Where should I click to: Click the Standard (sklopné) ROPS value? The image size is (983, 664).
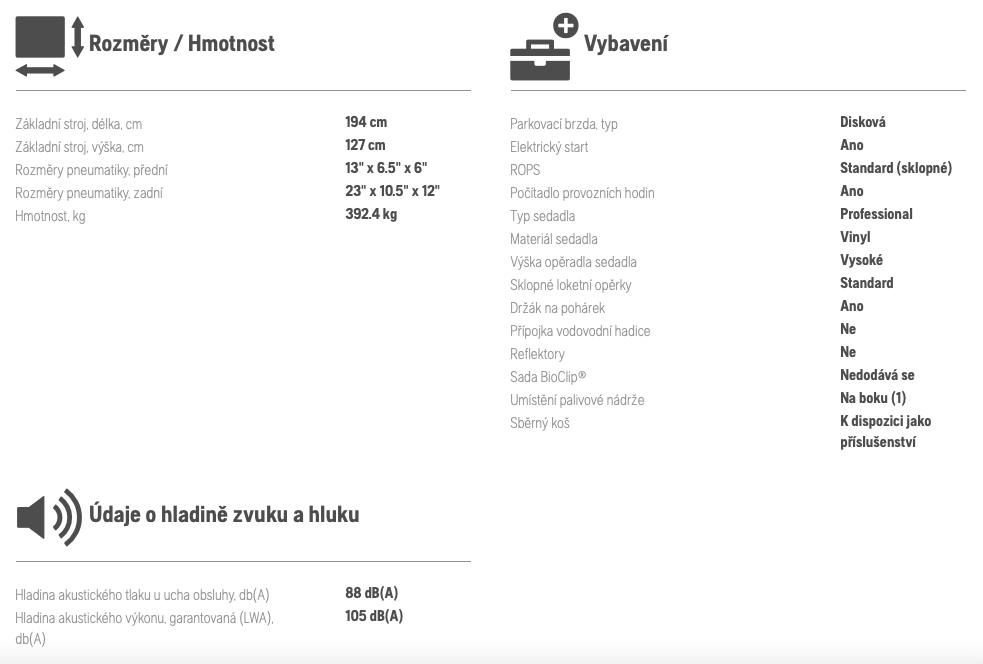(x=896, y=168)
